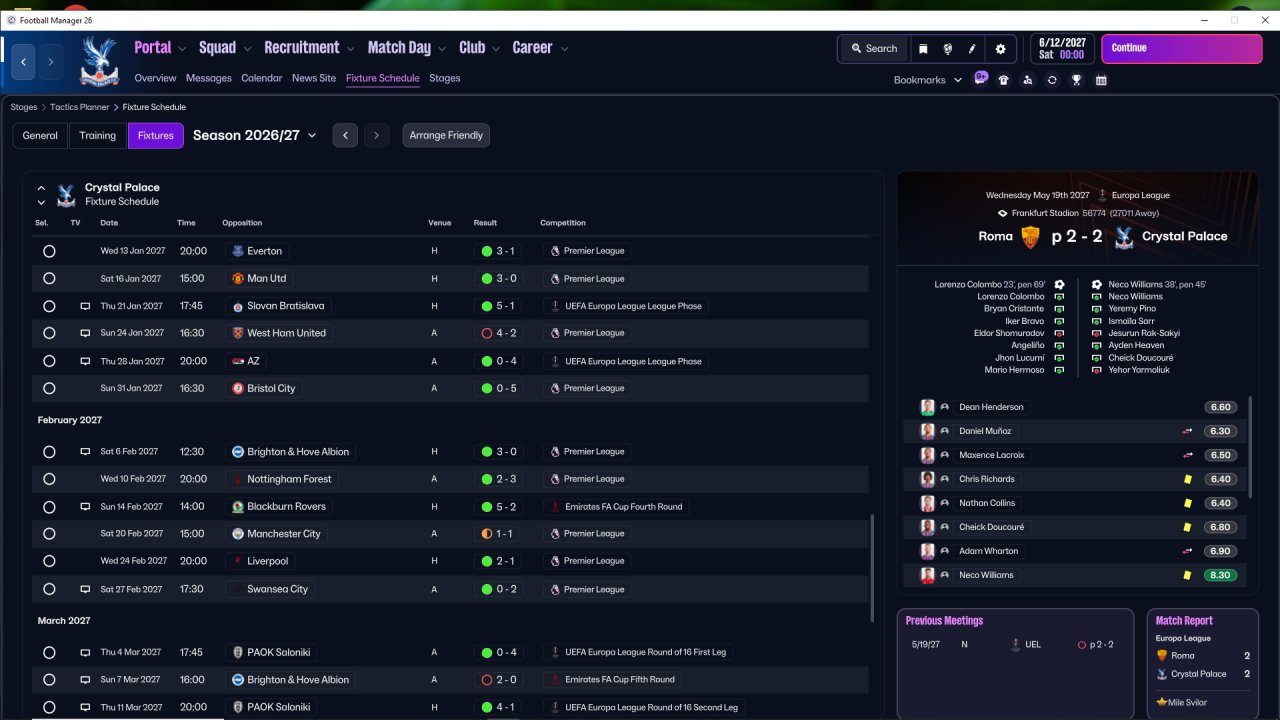Click the TV icon on Slovan Bratislava row
Image resolution: width=1280 pixels, height=720 pixels.
click(85, 306)
